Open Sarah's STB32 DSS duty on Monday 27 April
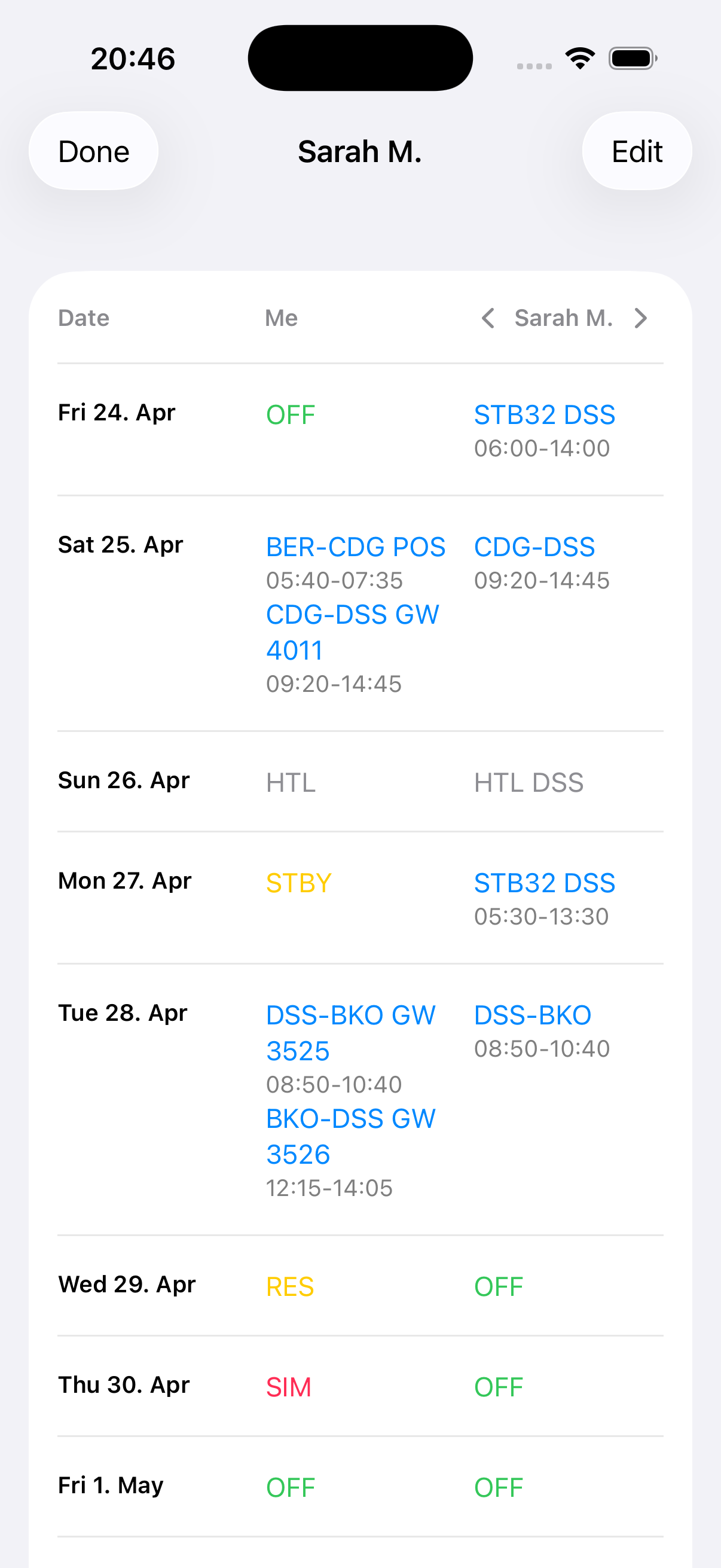The height and width of the screenshot is (1568, 721). (x=544, y=883)
